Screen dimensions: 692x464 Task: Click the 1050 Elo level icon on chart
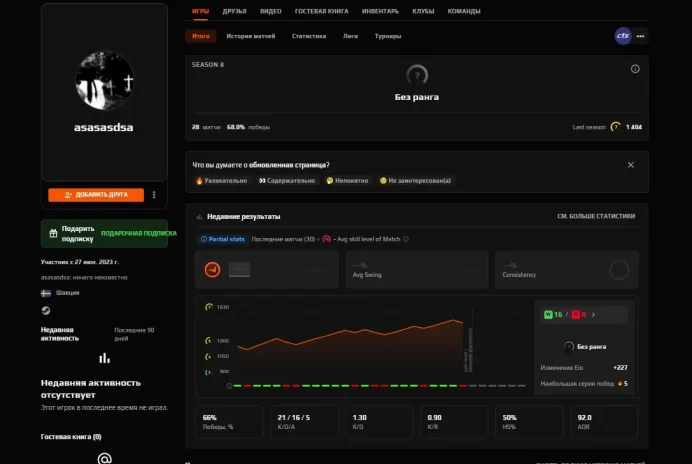[208, 356]
